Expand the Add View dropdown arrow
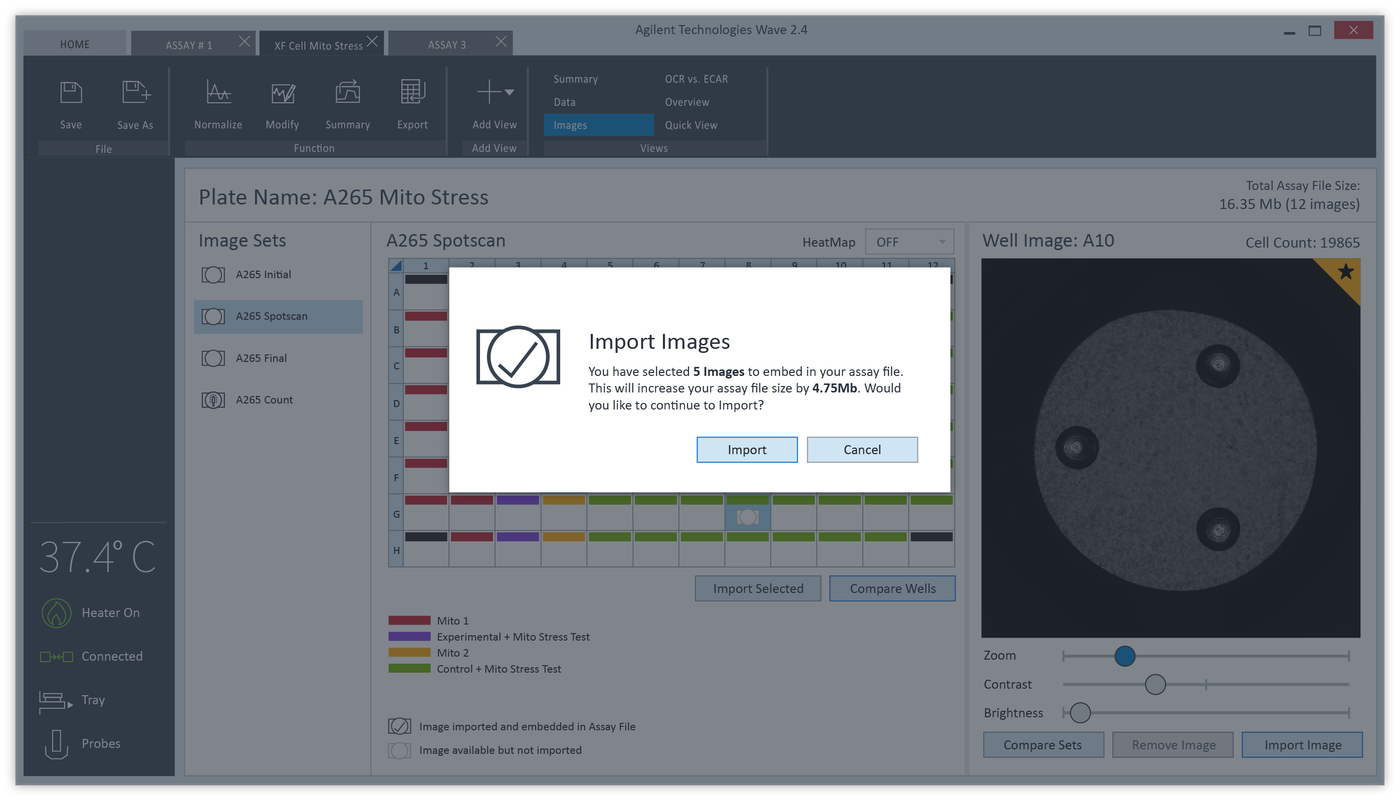 [x=510, y=92]
